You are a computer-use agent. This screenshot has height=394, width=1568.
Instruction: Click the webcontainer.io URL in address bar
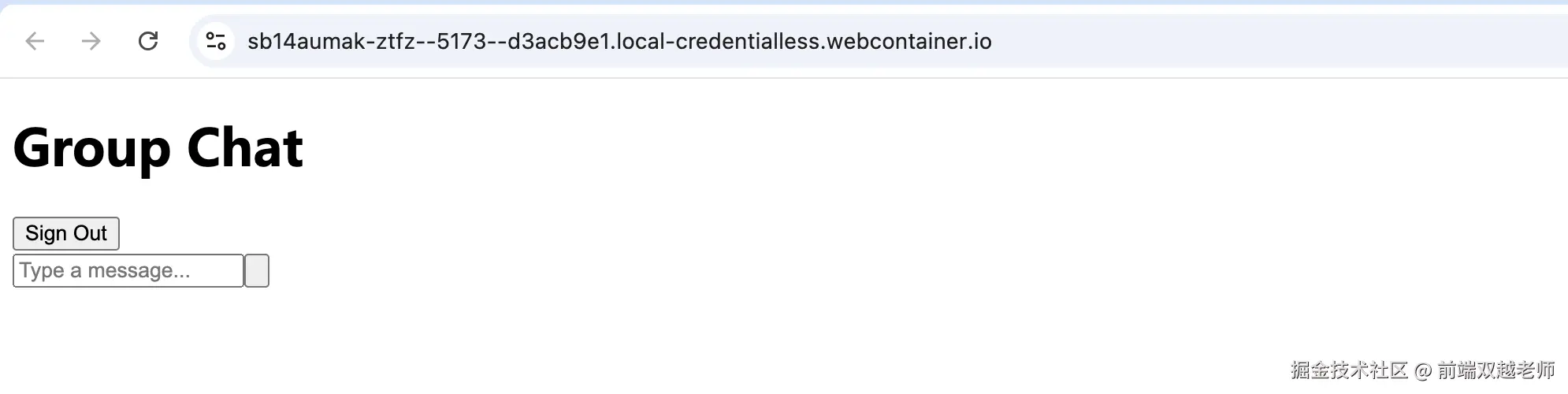pos(619,41)
